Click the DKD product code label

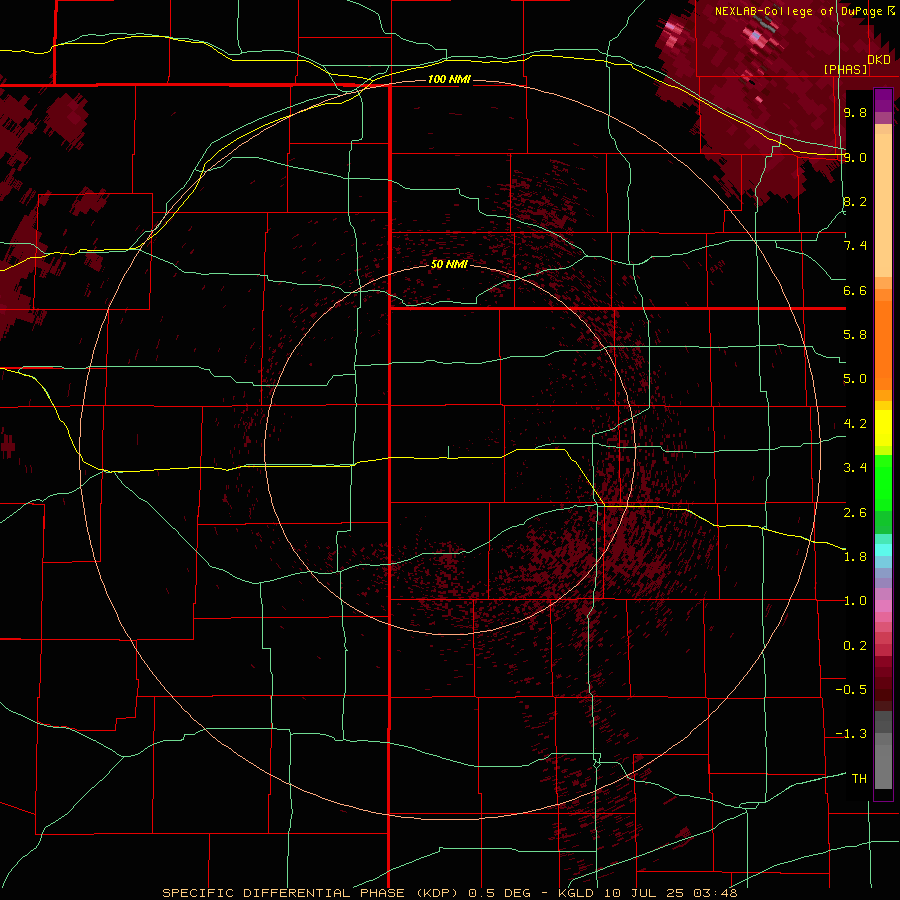point(879,60)
